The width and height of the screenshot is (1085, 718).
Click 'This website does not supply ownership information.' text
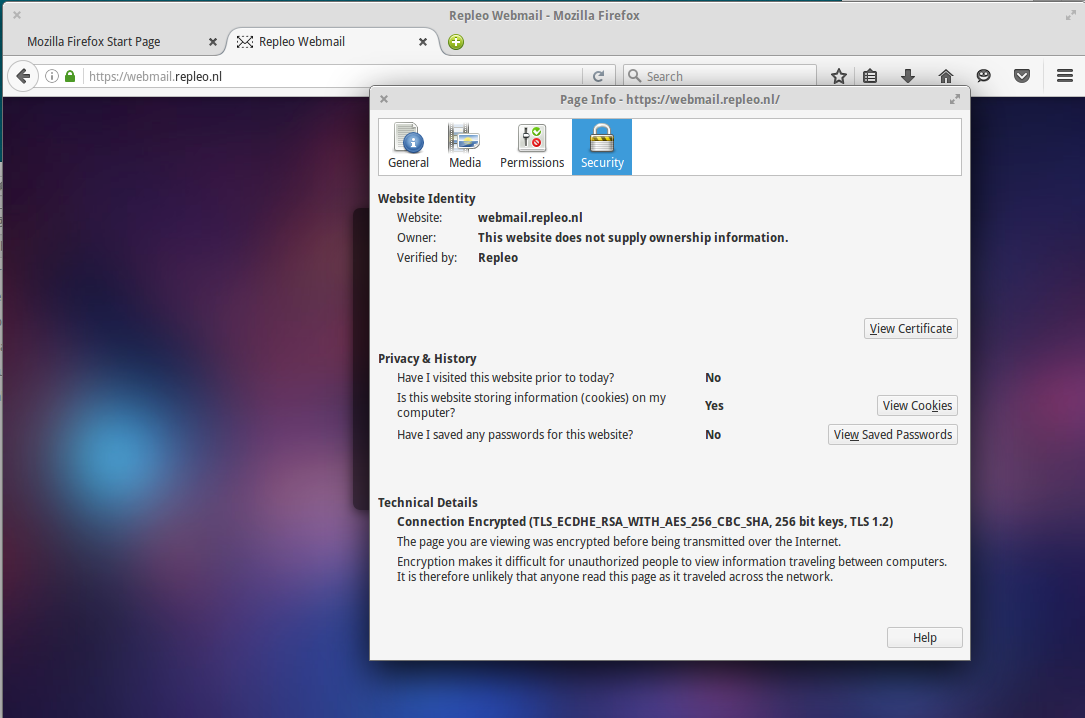point(632,237)
